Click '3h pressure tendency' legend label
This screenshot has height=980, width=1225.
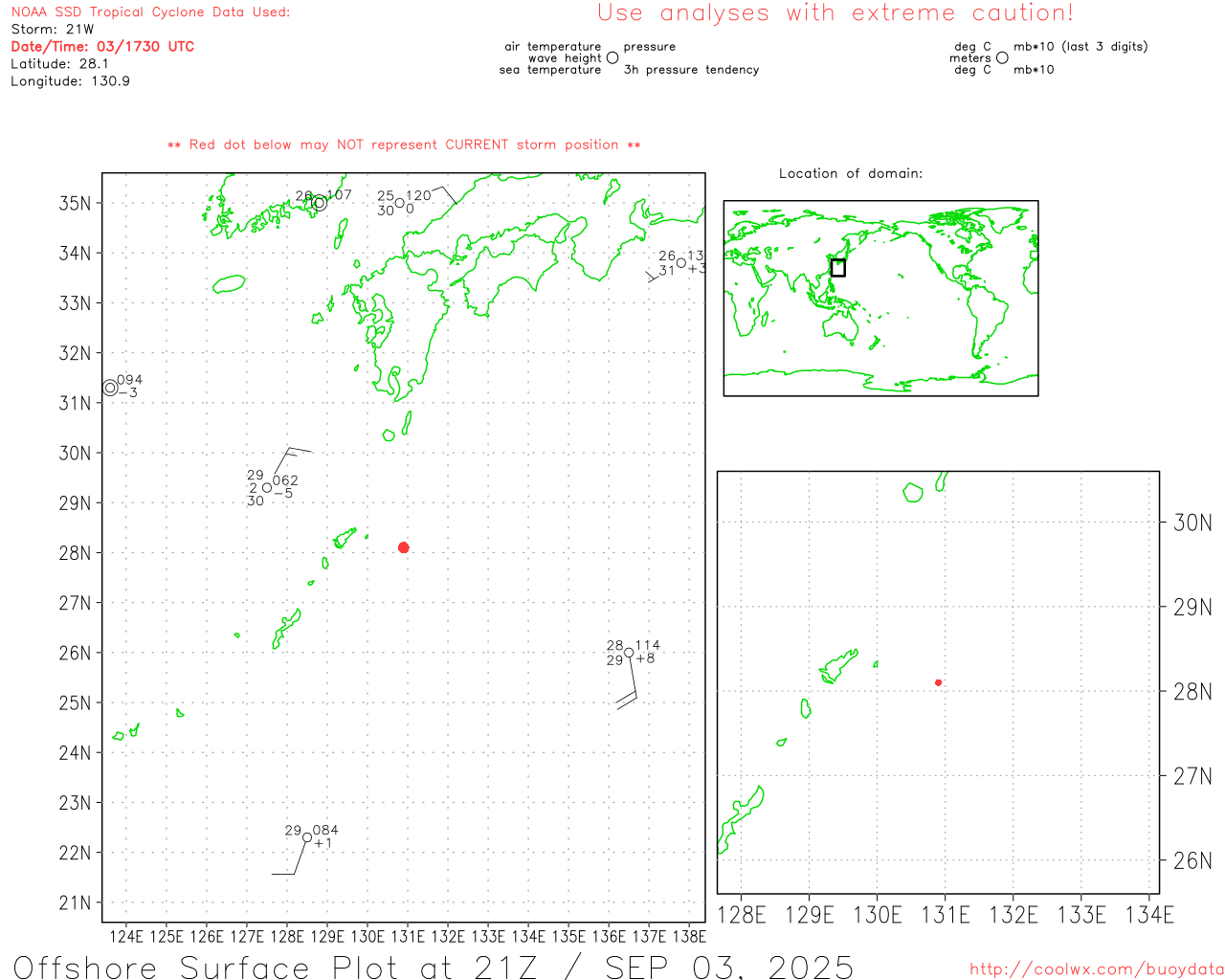[x=691, y=70]
